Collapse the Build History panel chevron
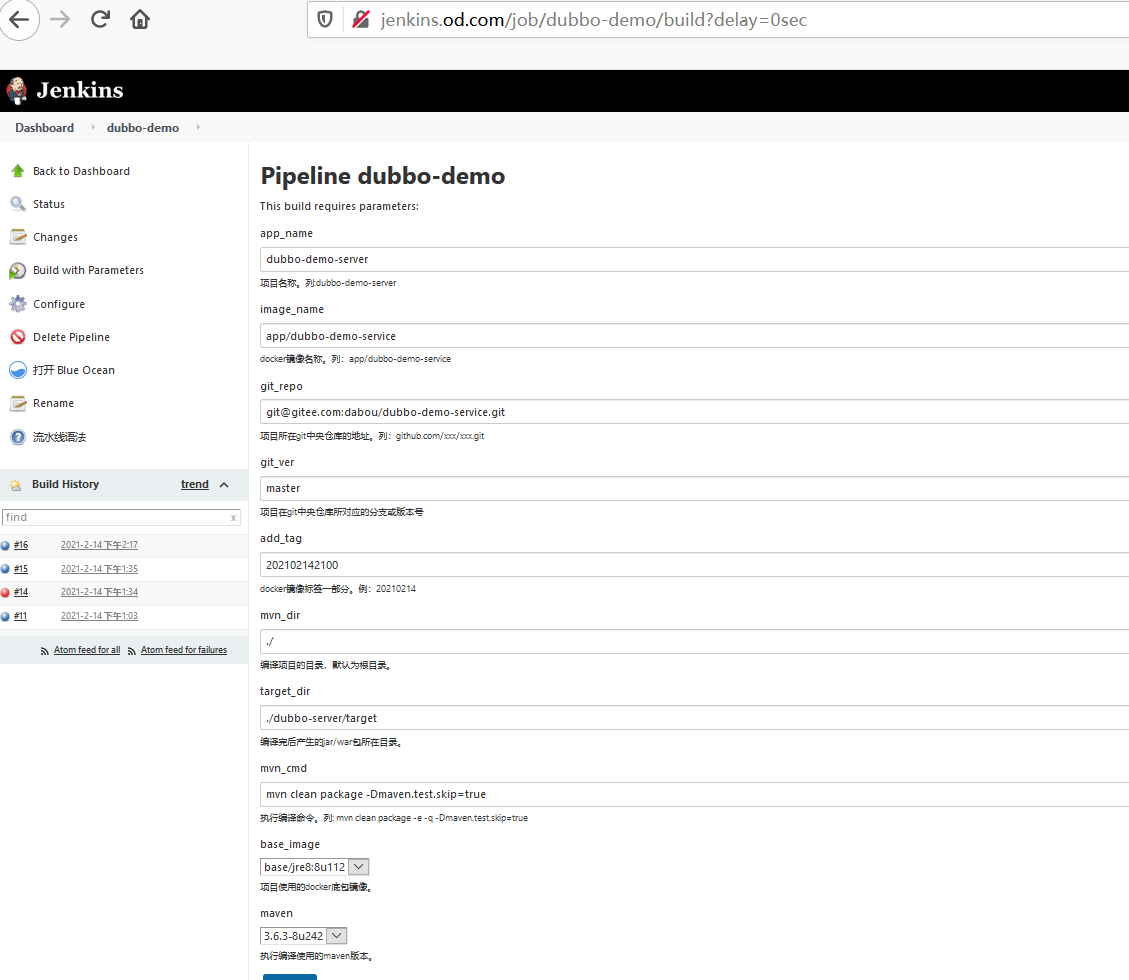Image resolution: width=1129 pixels, height=980 pixels. (224, 485)
